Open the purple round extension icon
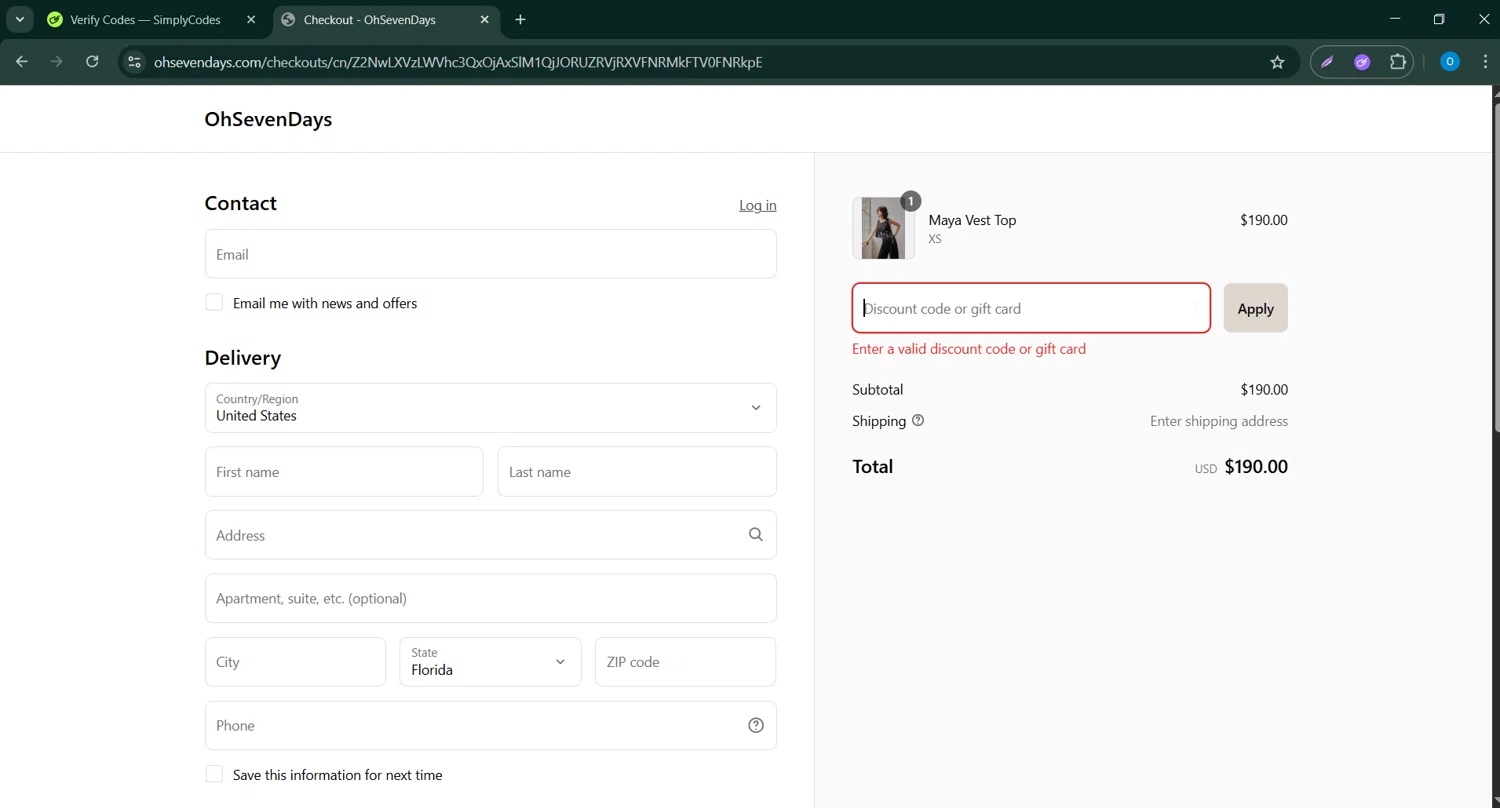 1362,62
